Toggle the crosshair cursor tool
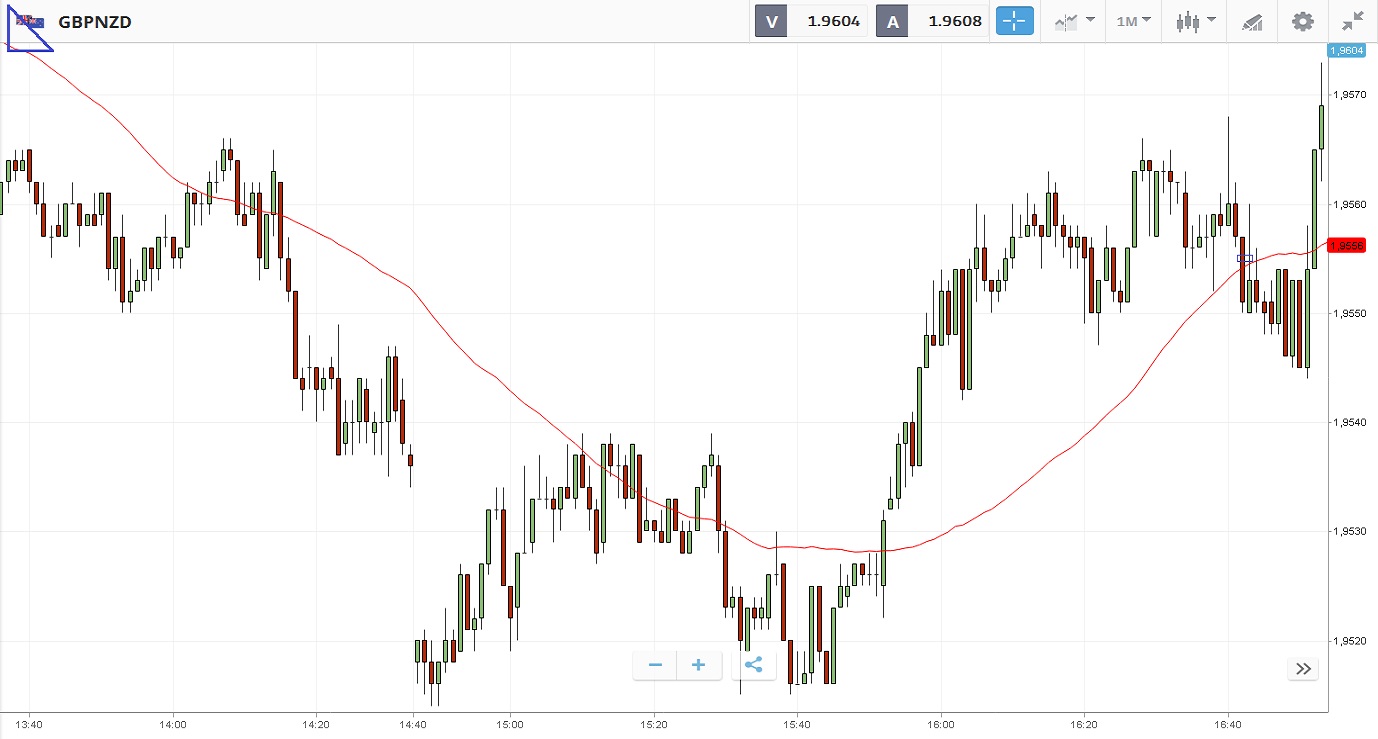1378x739 pixels. point(1014,21)
